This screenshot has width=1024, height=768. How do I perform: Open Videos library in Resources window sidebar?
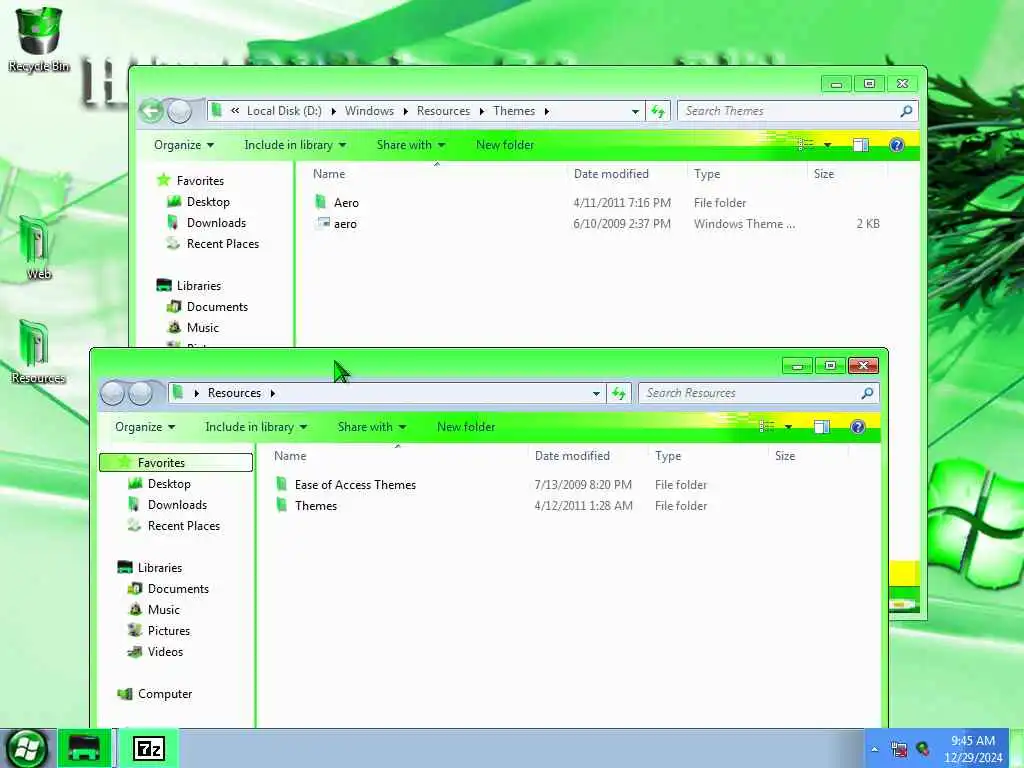(x=155, y=652)
